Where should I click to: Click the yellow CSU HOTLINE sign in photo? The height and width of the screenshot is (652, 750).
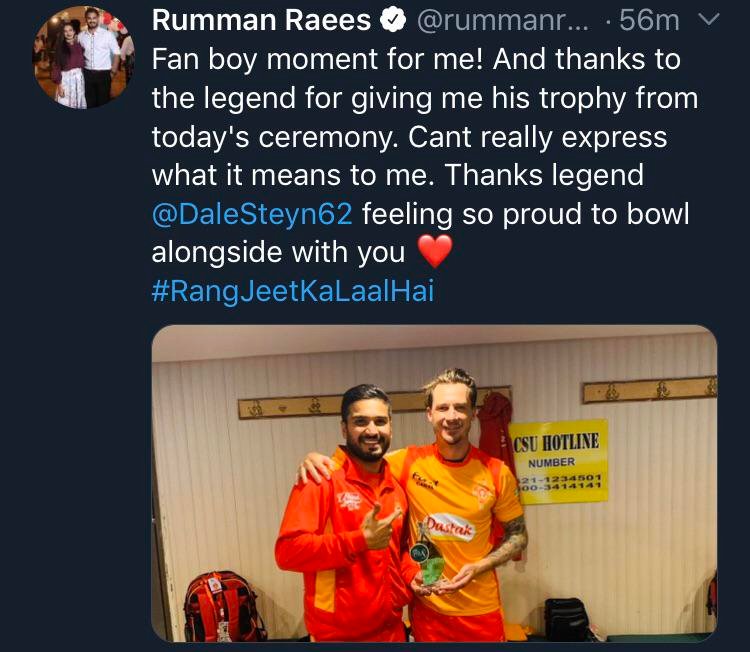pos(559,461)
